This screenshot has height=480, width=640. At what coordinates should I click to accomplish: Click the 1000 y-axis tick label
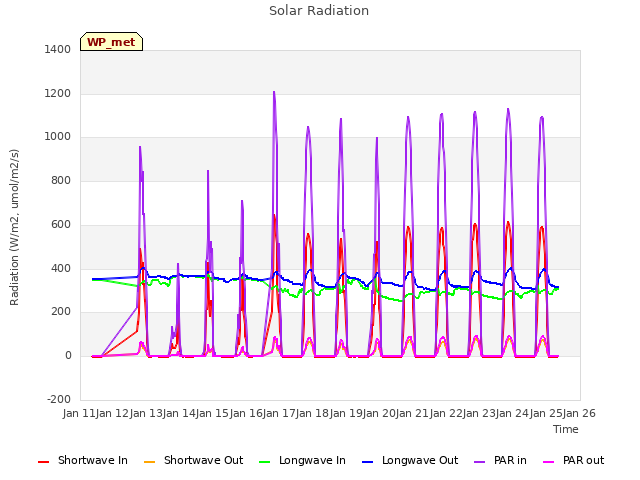point(58,137)
